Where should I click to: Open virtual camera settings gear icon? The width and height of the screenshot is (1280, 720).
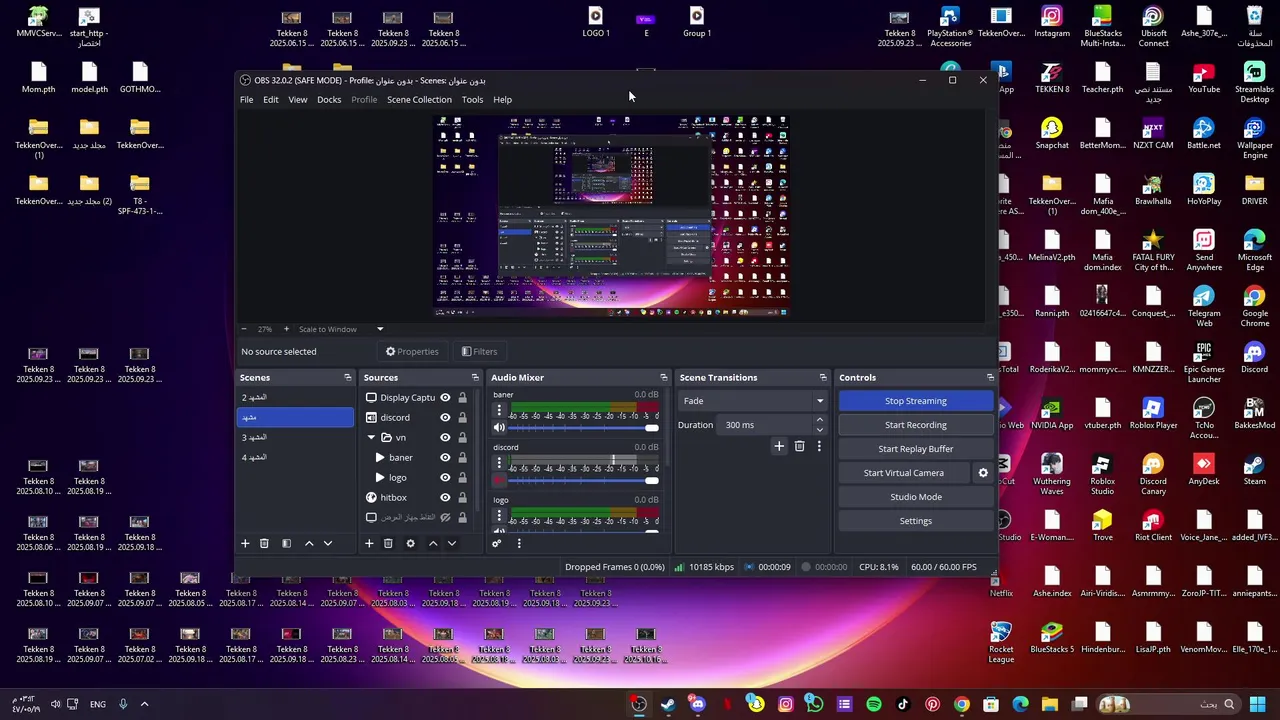pyautogui.click(x=983, y=473)
